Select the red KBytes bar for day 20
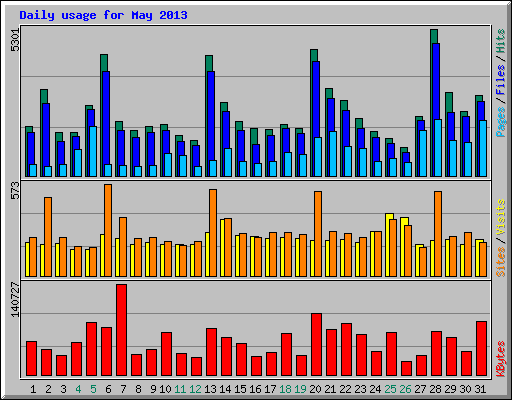 coord(316,345)
